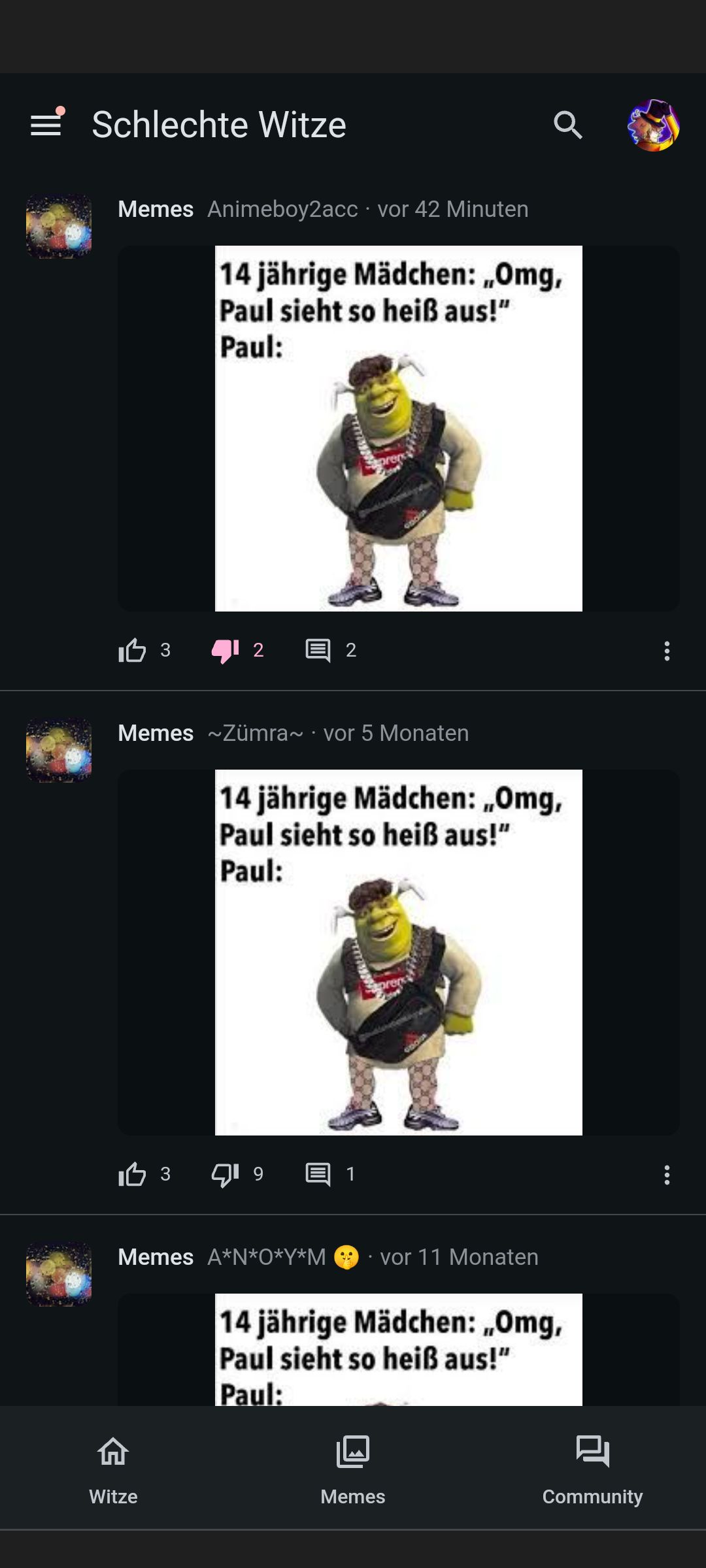
Task: Open Animeboy2acc's user profile link
Action: coord(282,209)
